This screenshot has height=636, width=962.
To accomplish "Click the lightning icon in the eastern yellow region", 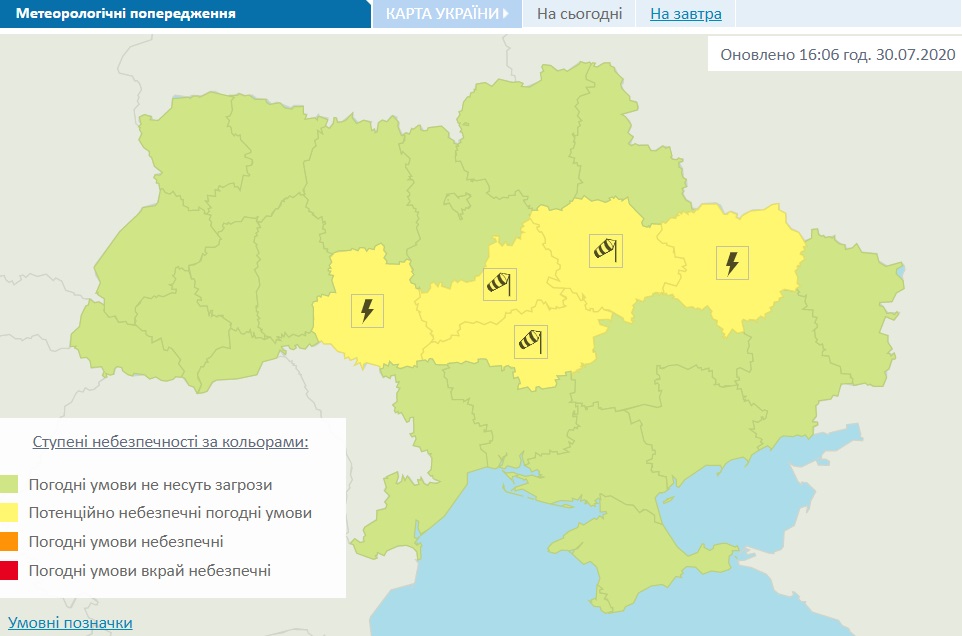I will click(732, 263).
